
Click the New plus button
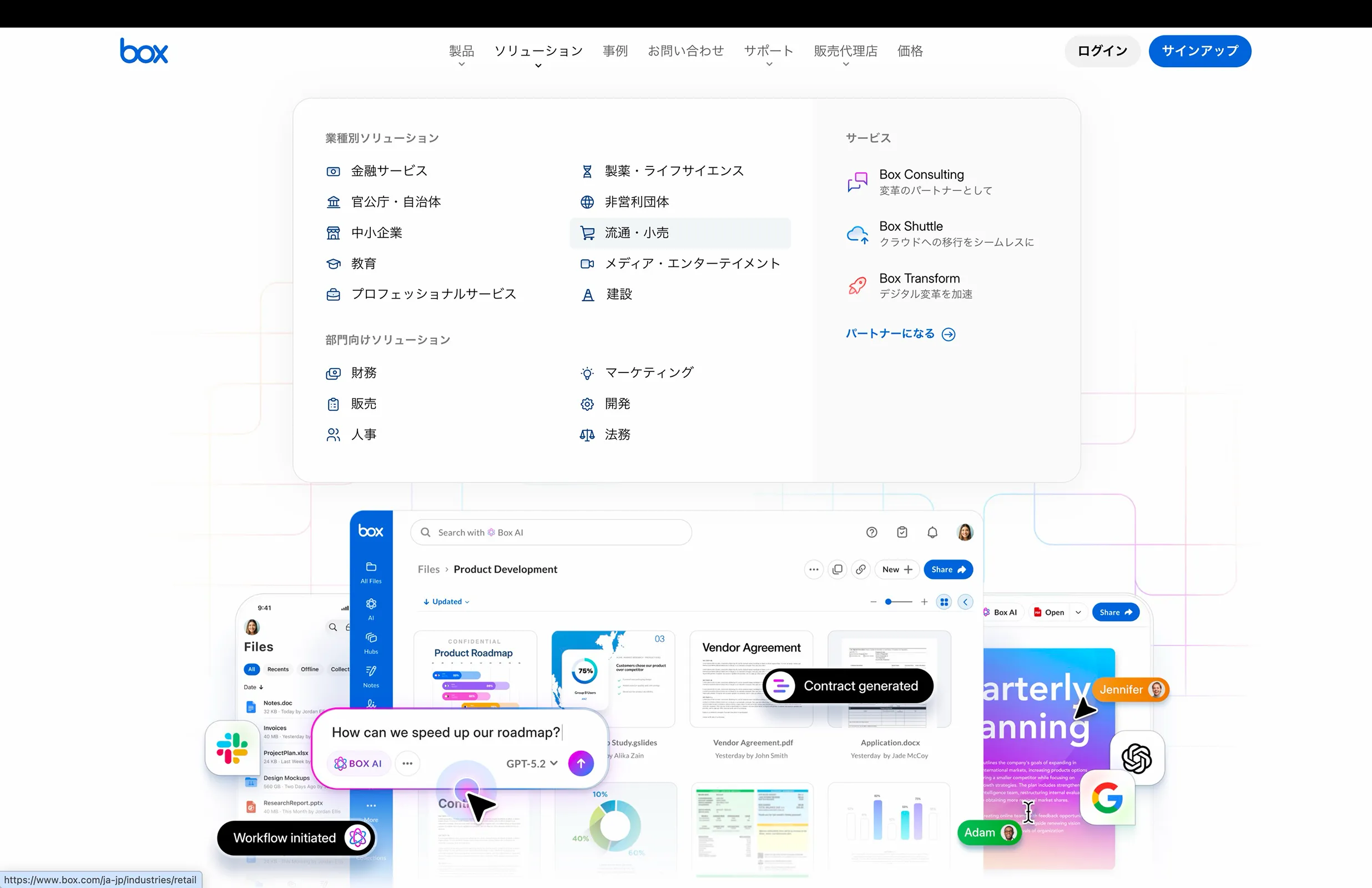897,569
